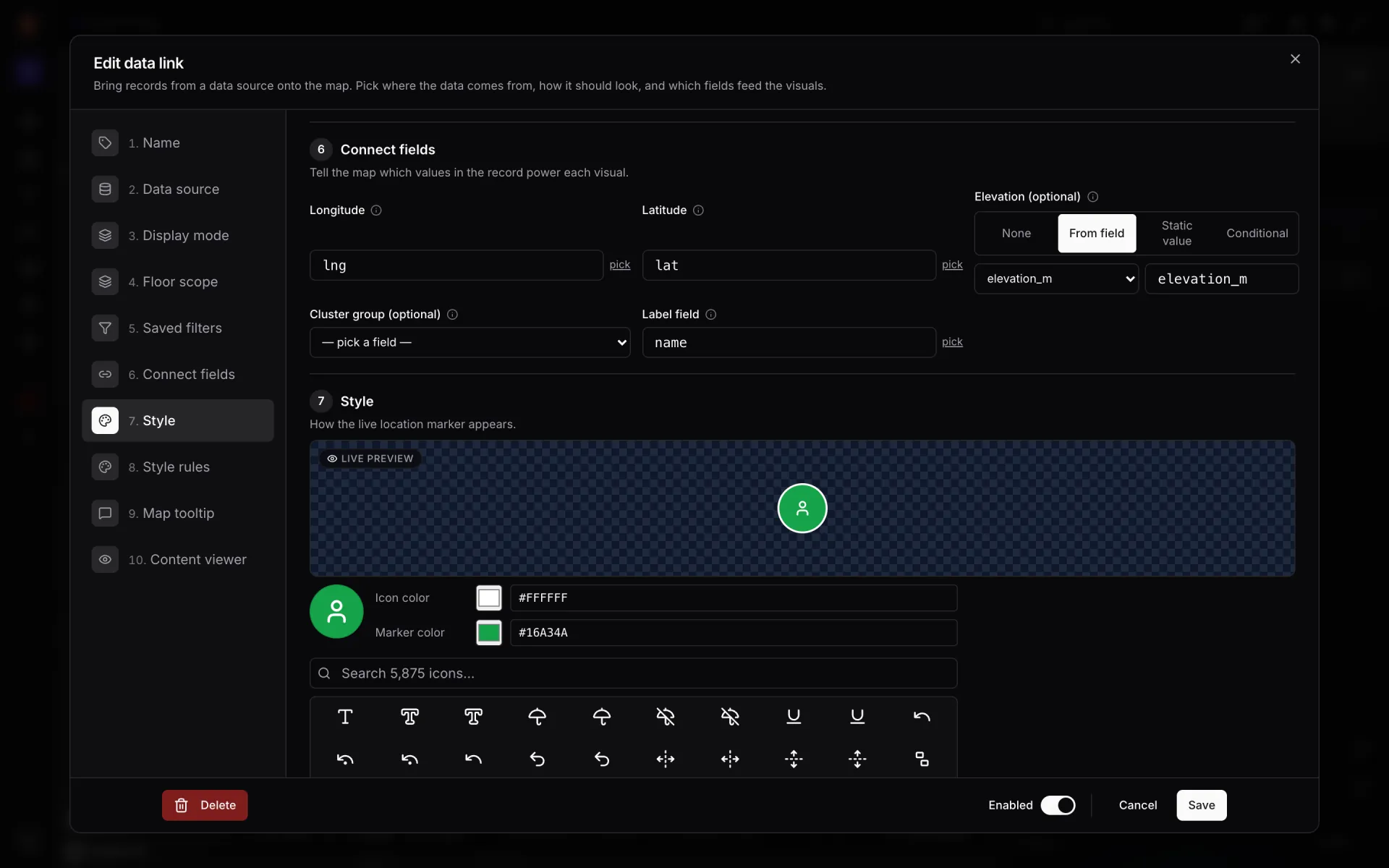This screenshot has width=1389, height=868.
Task: Click the elevation_m text input field
Action: [x=1221, y=278]
